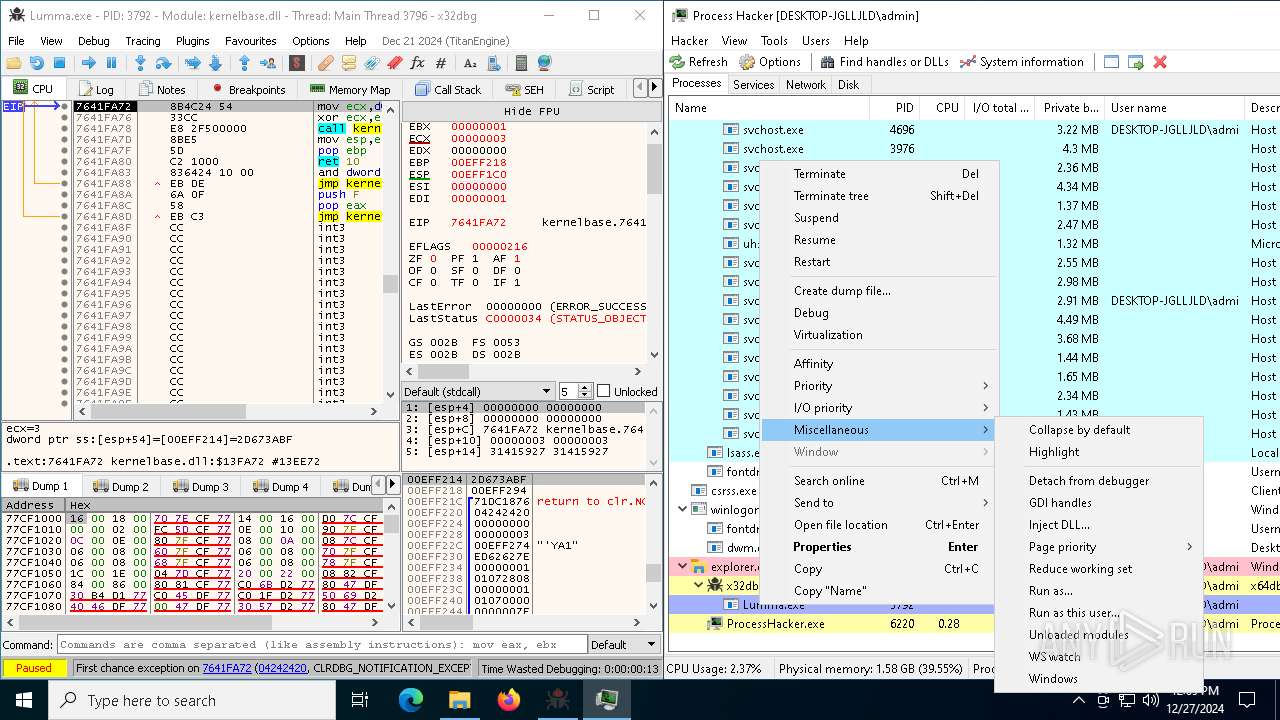
Task: Click the Run arrow icon in x32dbg
Action: pos(88,63)
